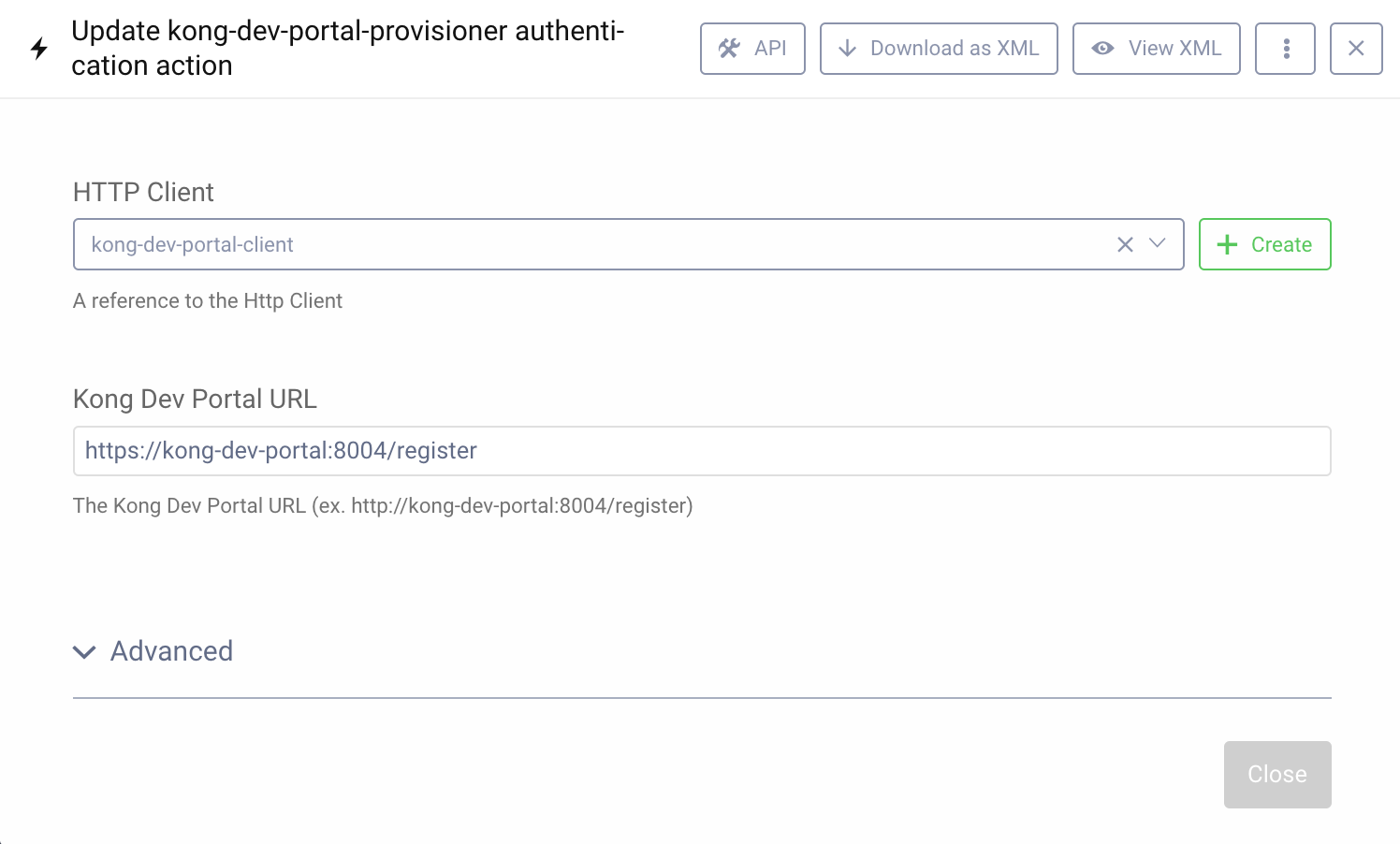The height and width of the screenshot is (844, 1400).
Task: Clear the HTTP Client selection with the X
Action: (1125, 244)
